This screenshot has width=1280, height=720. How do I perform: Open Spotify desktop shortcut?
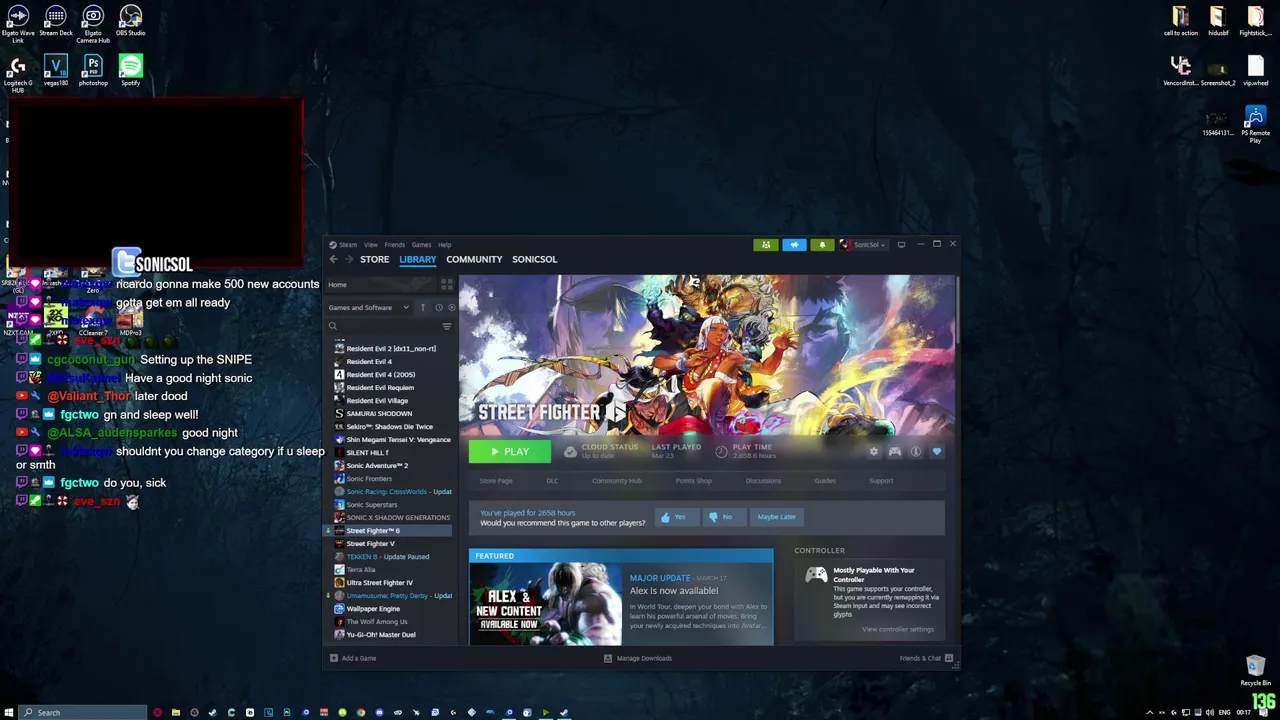[x=130, y=71]
